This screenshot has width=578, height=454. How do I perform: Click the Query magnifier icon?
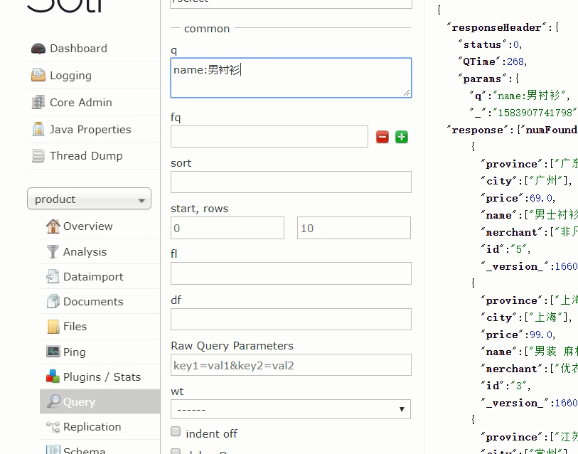coord(53,401)
